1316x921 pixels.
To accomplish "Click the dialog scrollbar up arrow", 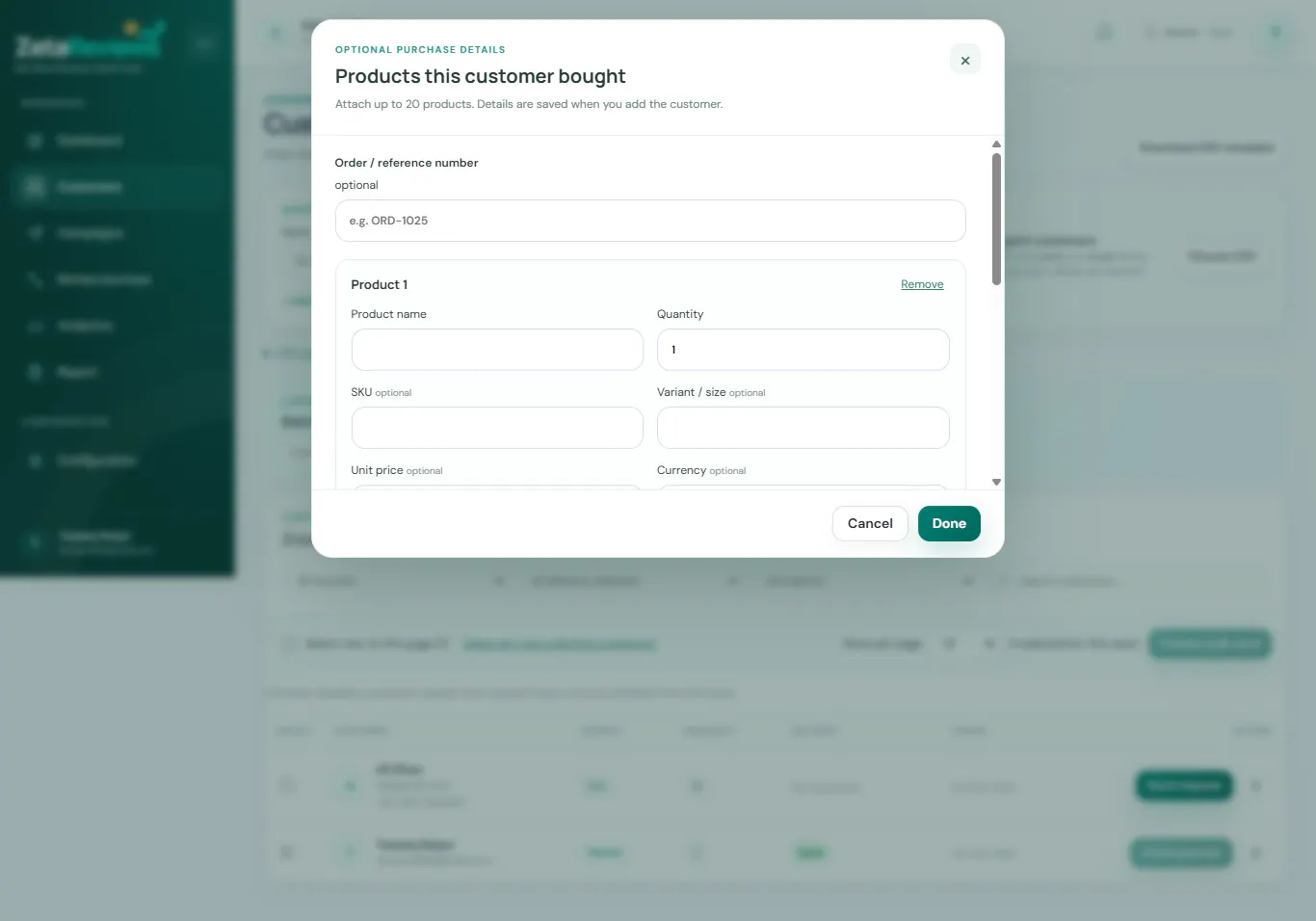I will 996,145.
